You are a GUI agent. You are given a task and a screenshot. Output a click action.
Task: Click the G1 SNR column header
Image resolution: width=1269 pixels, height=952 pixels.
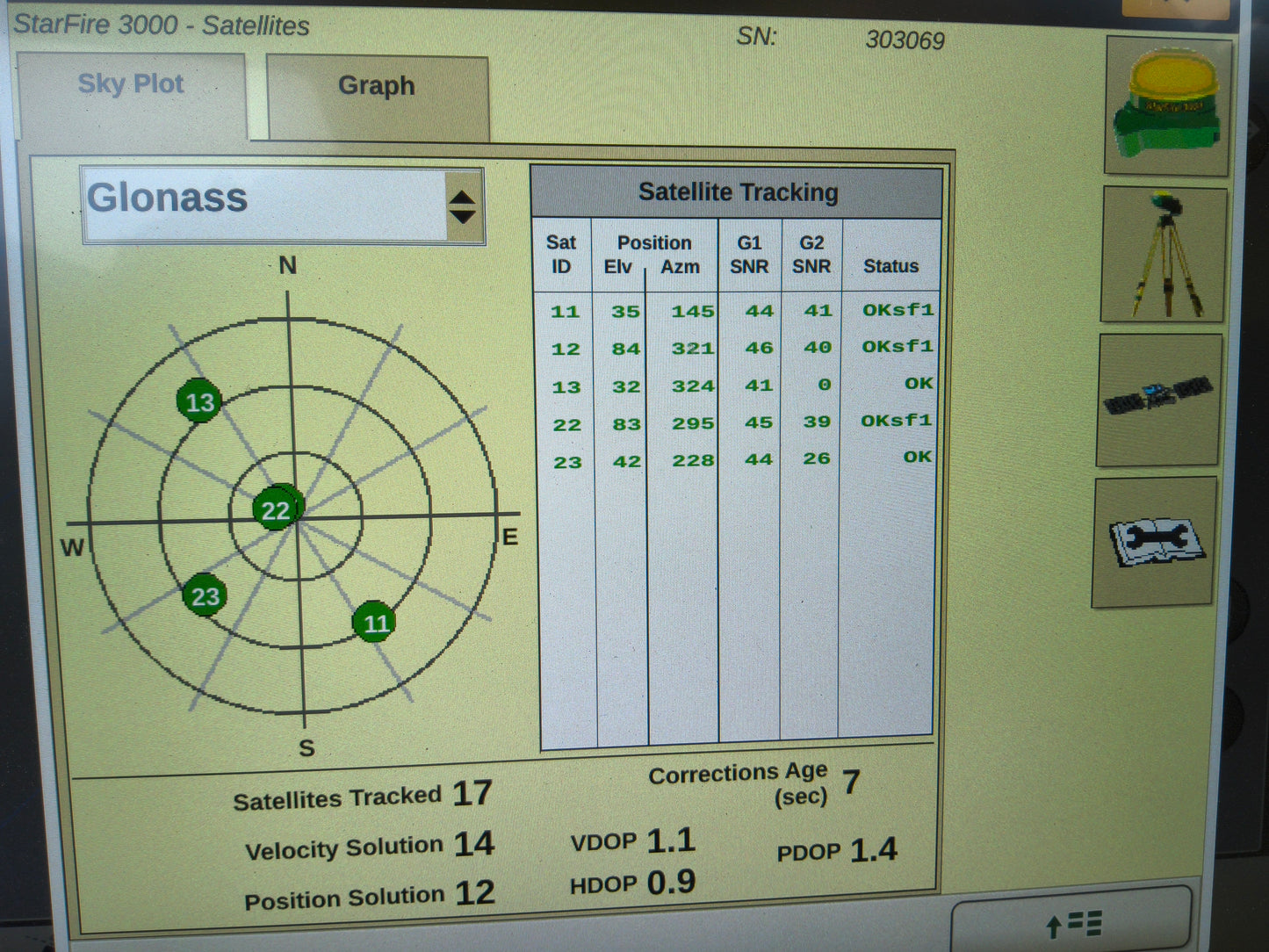pos(749,255)
